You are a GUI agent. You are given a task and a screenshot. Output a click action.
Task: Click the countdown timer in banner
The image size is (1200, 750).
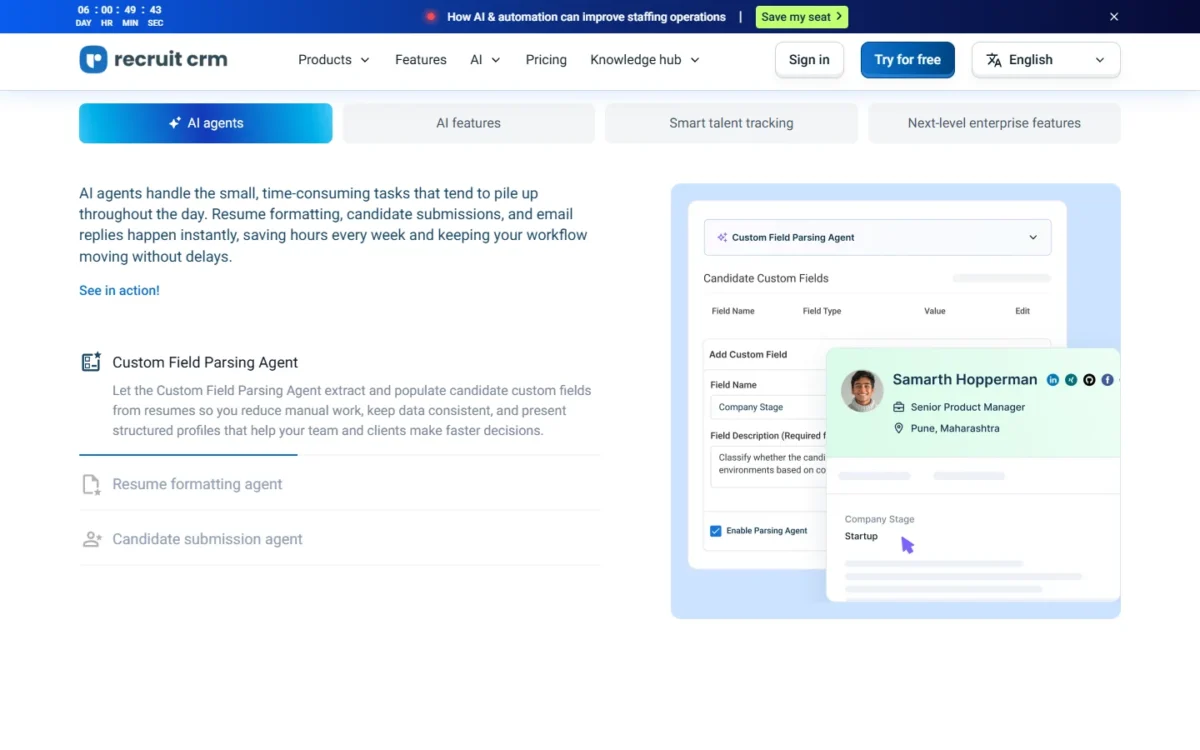click(120, 16)
